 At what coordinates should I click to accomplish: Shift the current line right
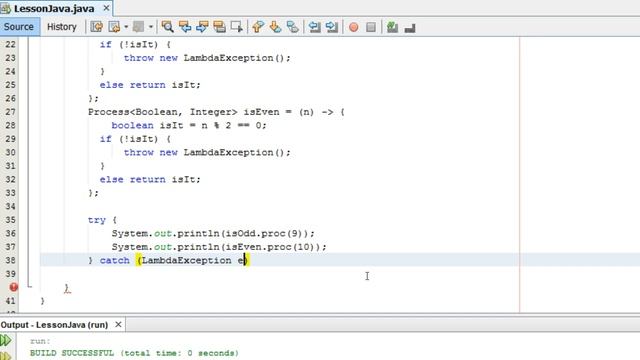(x=332, y=27)
